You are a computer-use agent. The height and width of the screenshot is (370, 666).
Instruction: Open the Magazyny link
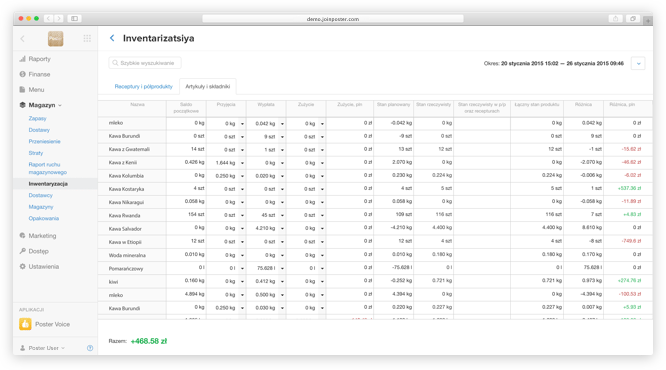pyautogui.click(x=41, y=207)
